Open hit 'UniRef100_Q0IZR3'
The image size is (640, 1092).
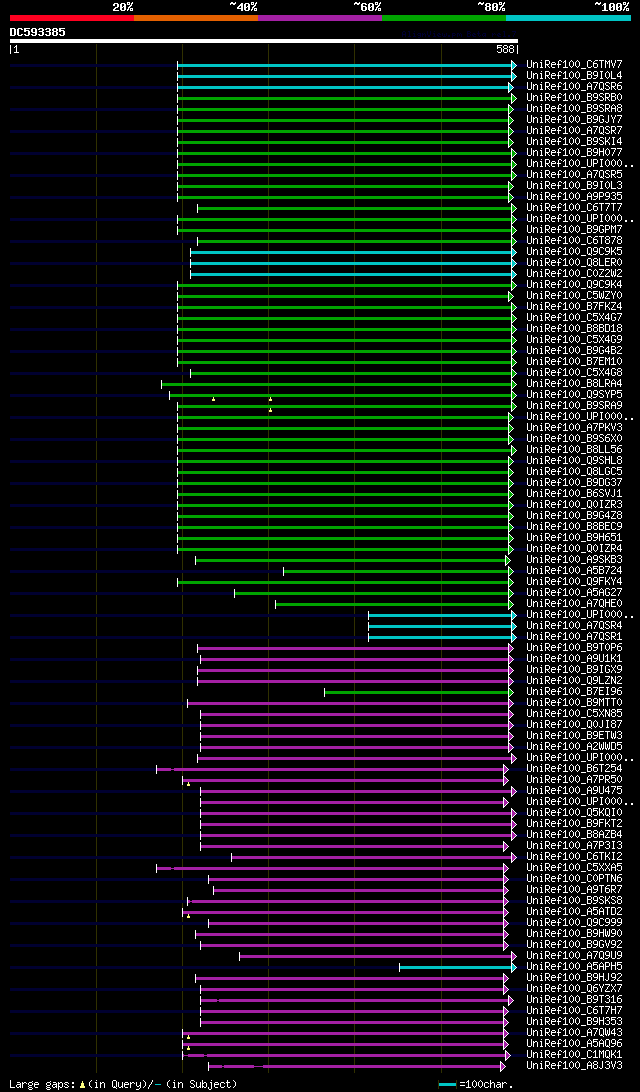574,505
